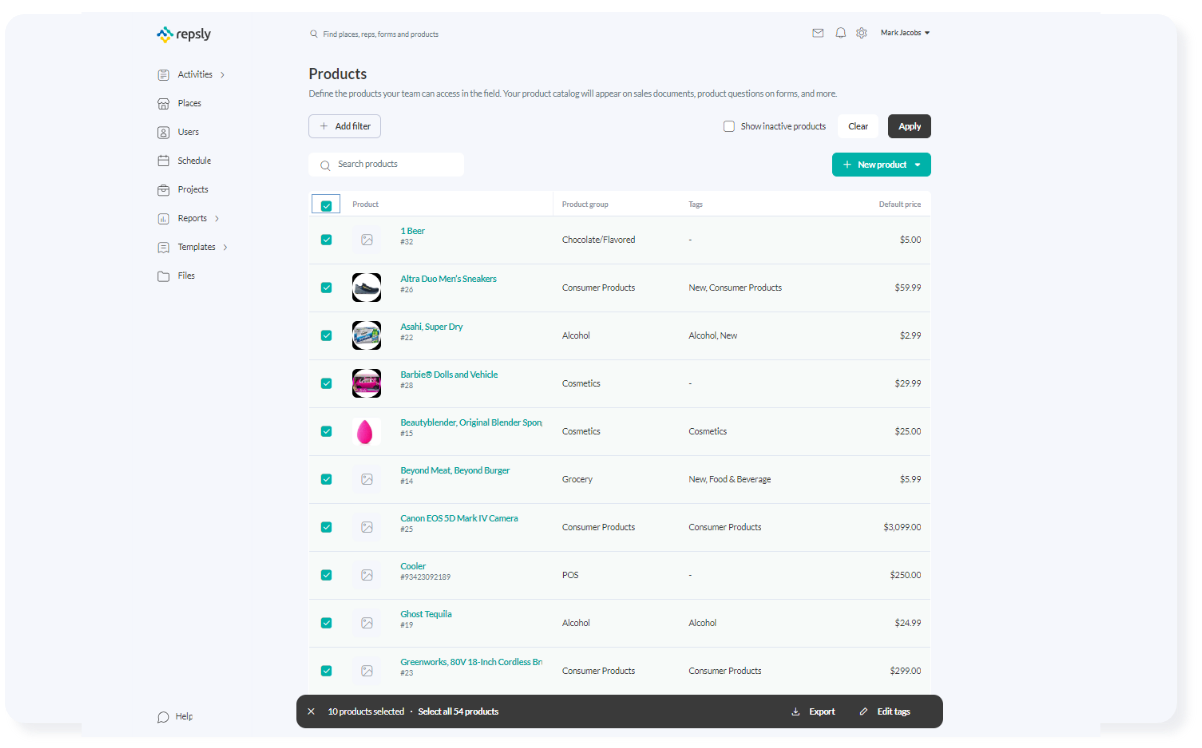Open Projects in the sidebar
Image resolution: width=1202 pixels, height=748 pixels.
[193, 190]
